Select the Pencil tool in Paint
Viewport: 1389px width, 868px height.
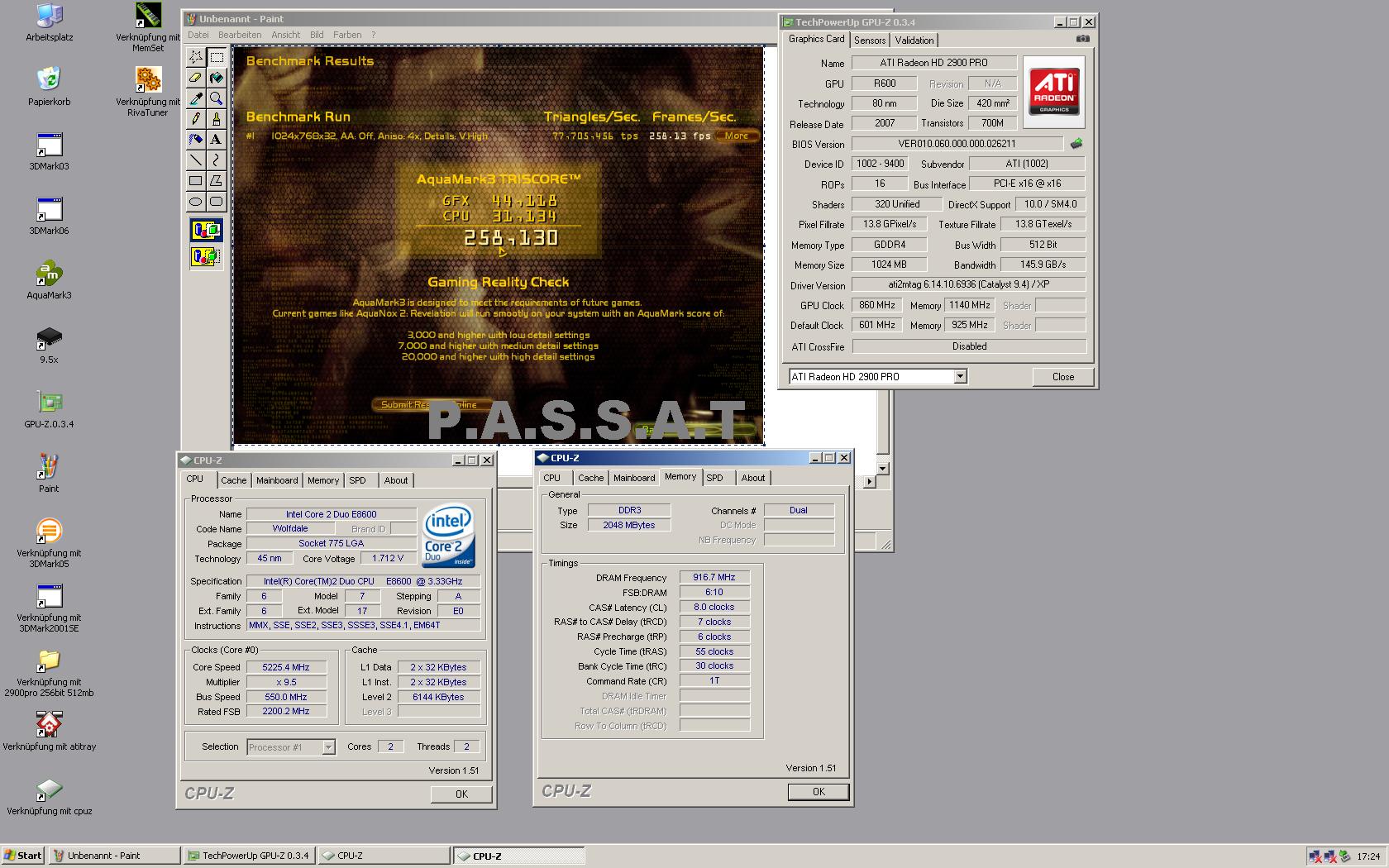196,119
